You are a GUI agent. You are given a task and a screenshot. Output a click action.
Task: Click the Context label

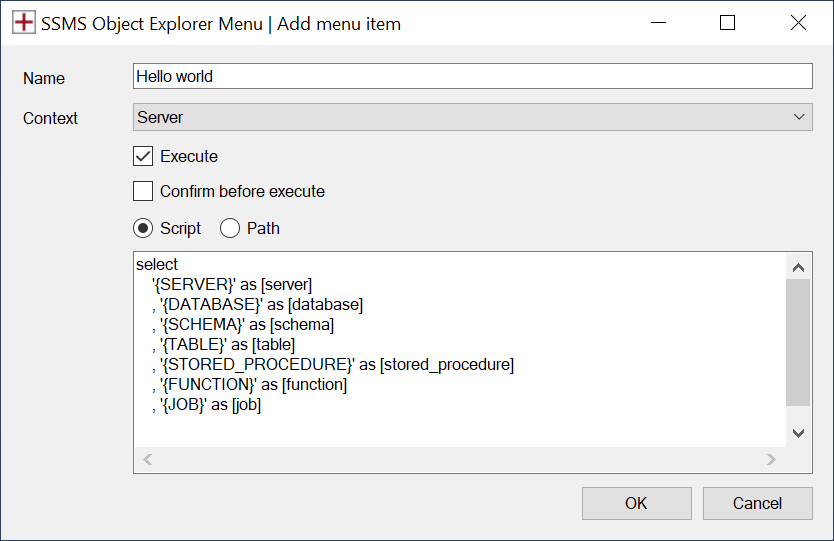coord(50,118)
